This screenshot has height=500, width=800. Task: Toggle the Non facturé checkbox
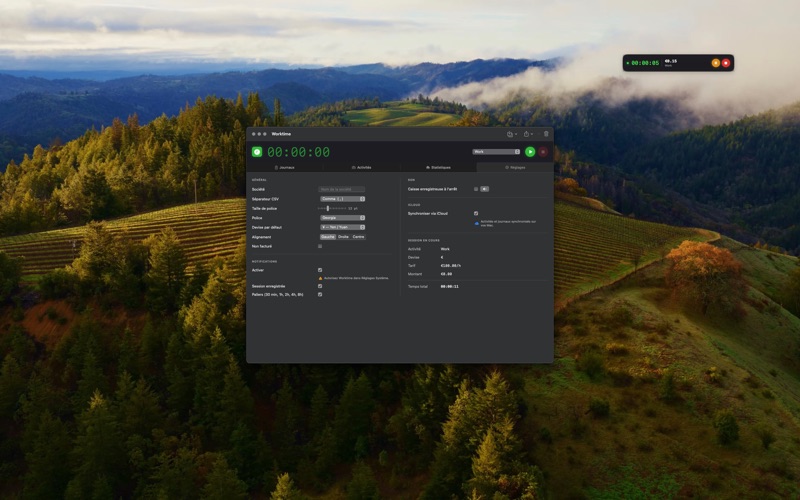tap(320, 246)
